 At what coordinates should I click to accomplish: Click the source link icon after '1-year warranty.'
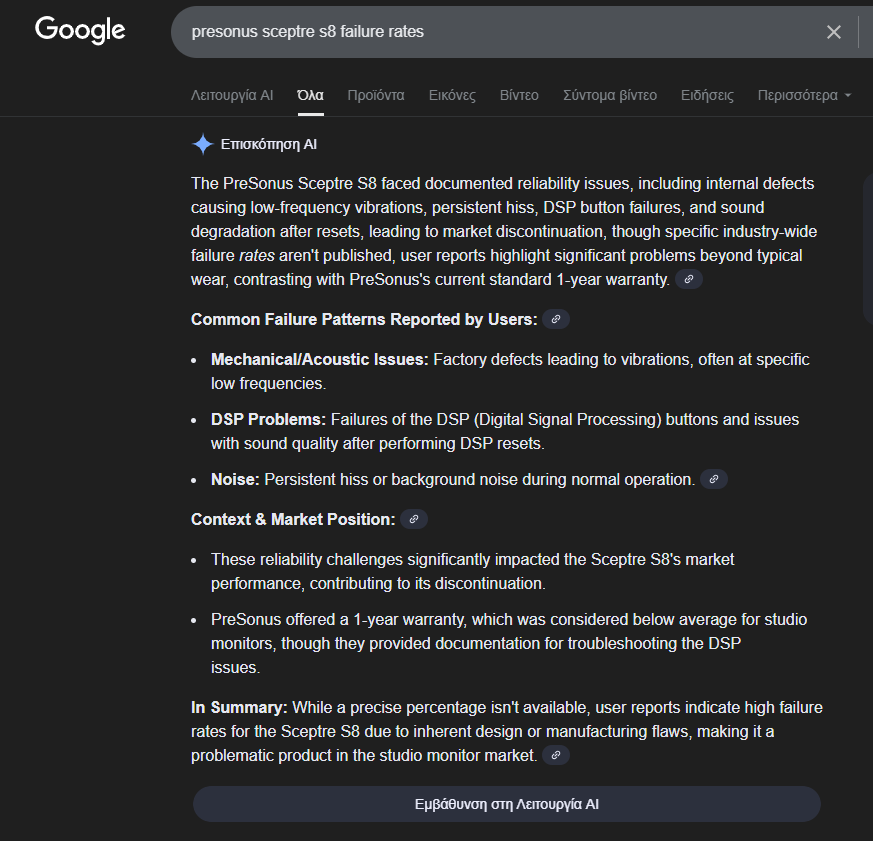tap(689, 280)
